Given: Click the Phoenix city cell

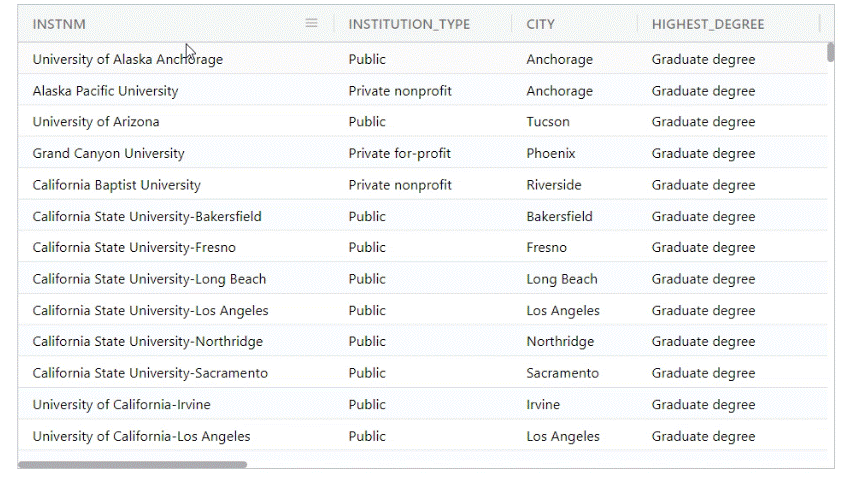Looking at the screenshot, I should [551, 154].
